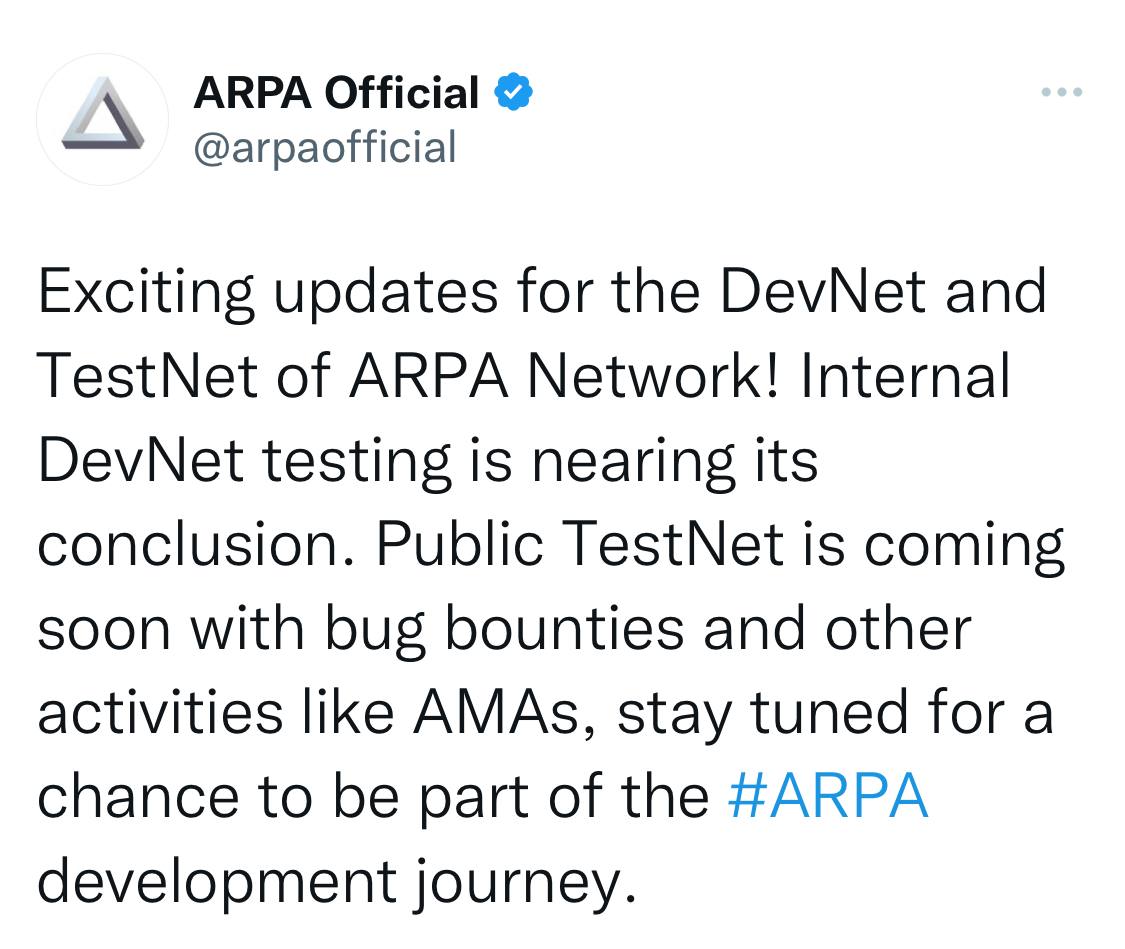Click the word 'DevNet' on the first line
The width and height of the screenshot is (1125, 949).
(x=822, y=291)
